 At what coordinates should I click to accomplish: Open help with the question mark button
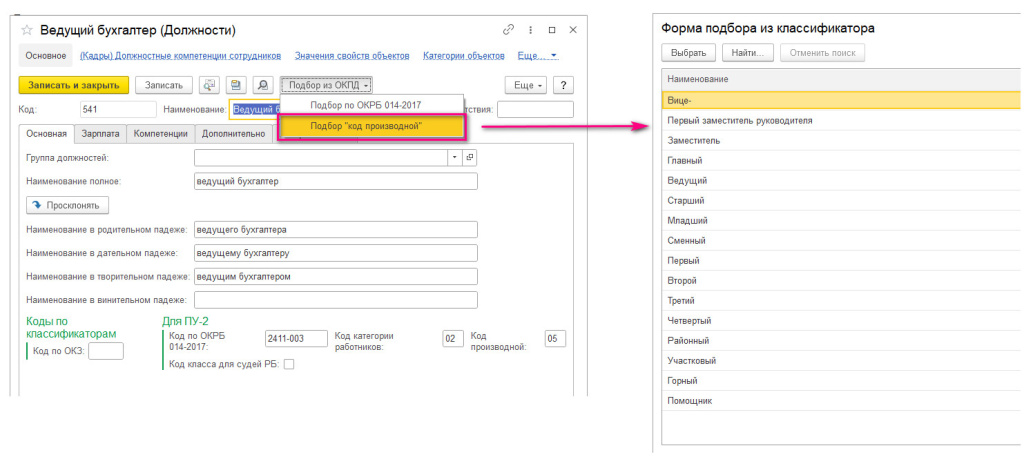pos(564,86)
